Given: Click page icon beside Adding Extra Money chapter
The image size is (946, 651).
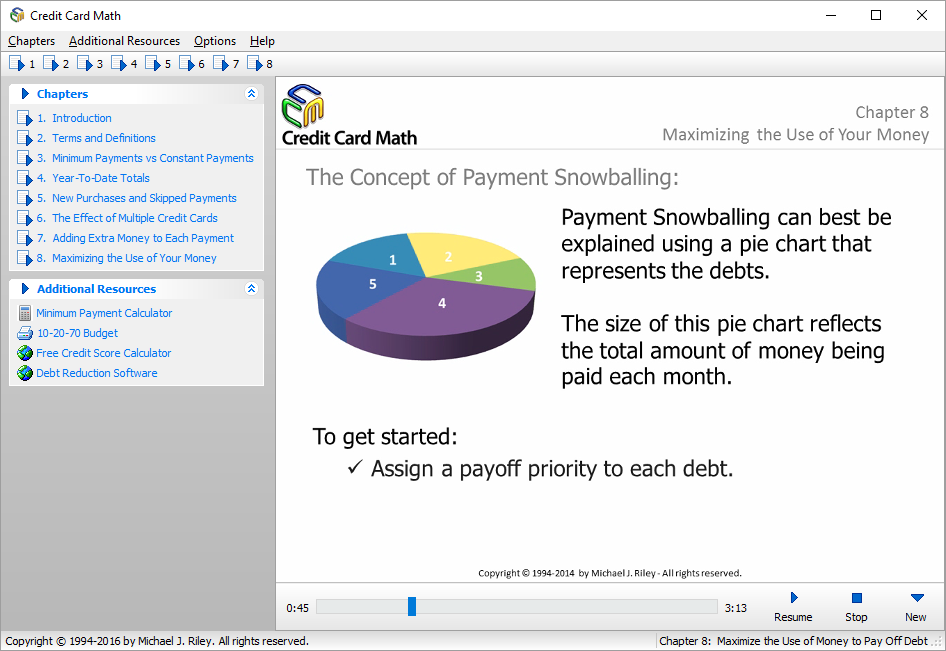Looking at the screenshot, I should [25, 238].
